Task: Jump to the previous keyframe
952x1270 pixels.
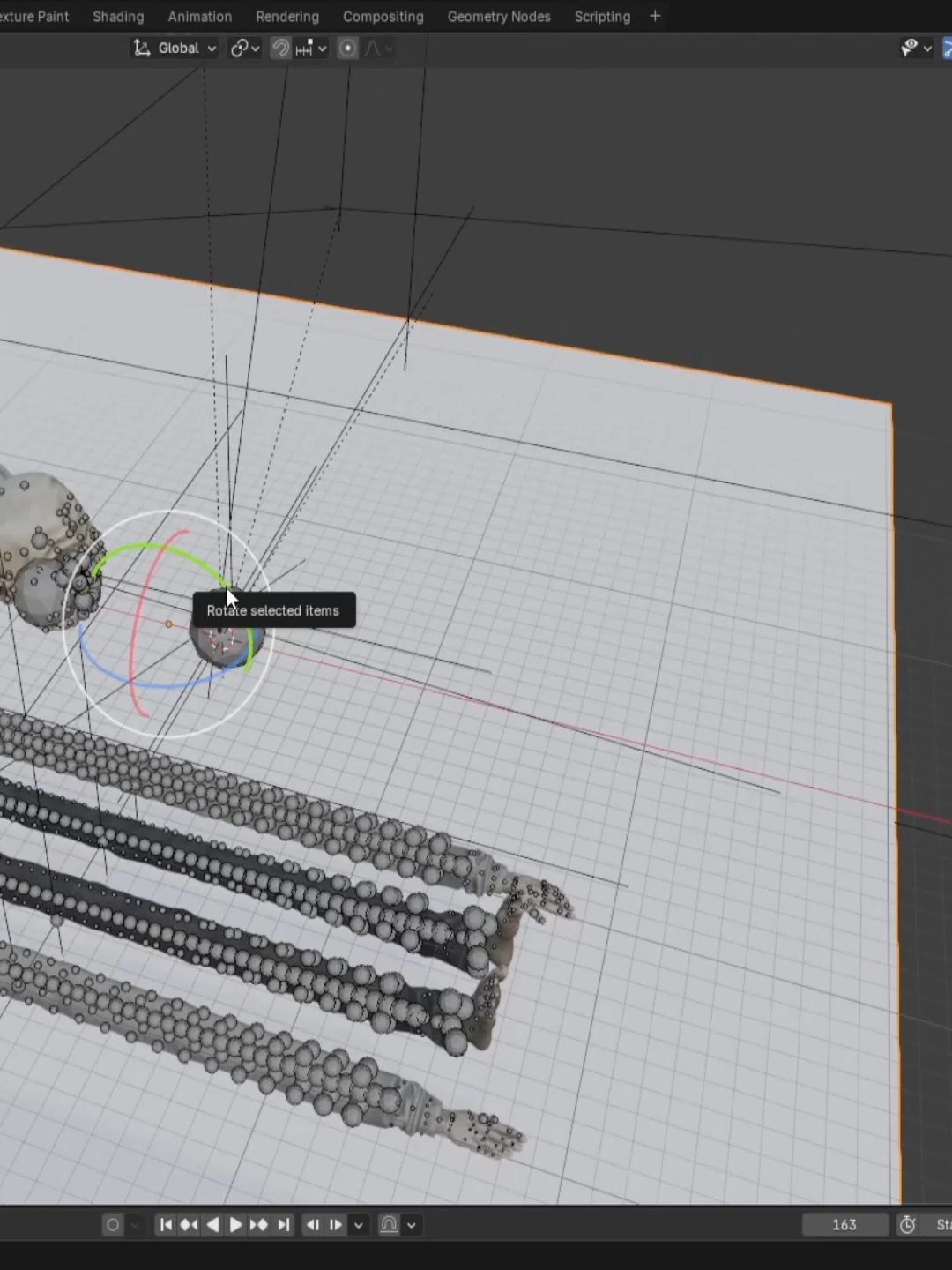Action: [x=189, y=1224]
